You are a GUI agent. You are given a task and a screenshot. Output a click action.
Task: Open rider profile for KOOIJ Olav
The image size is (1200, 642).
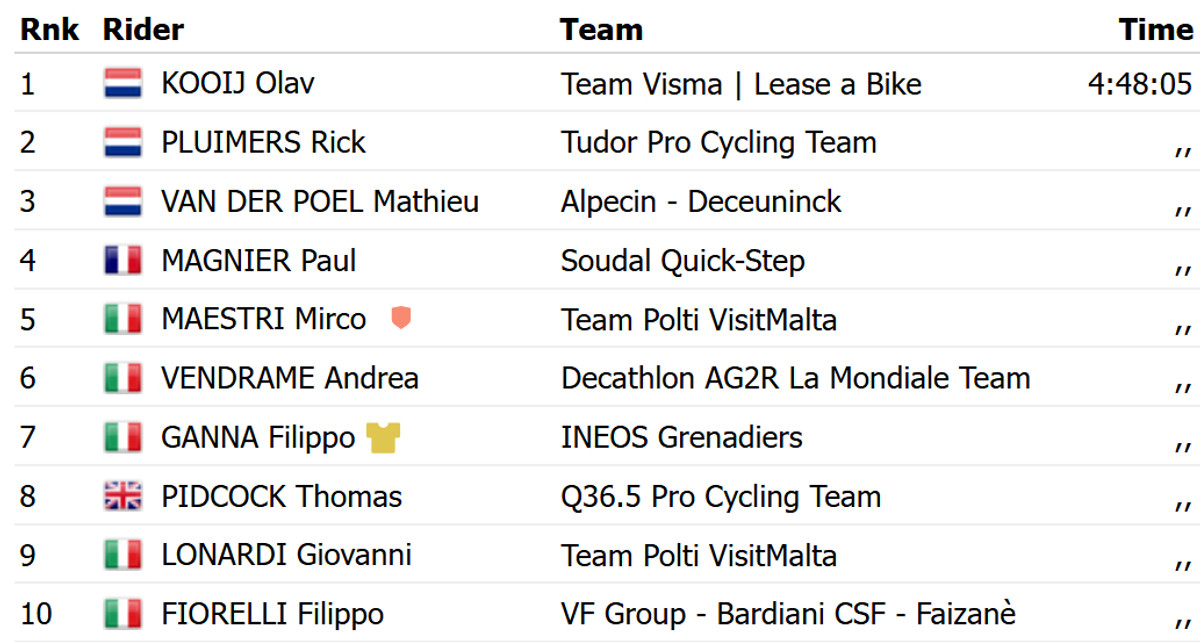tap(238, 83)
